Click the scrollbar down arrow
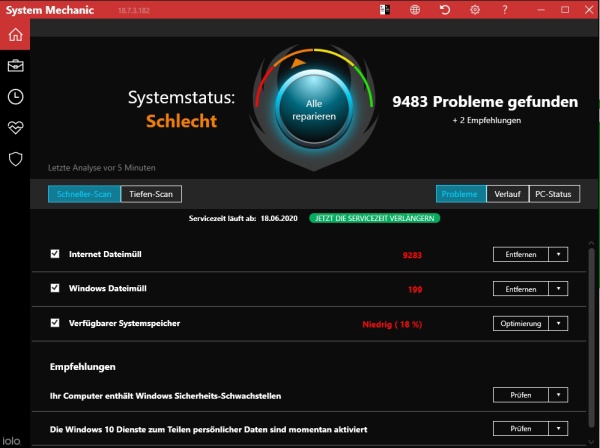The height and width of the screenshot is (448, 600). pyautogui.click(x=591, y=443)
